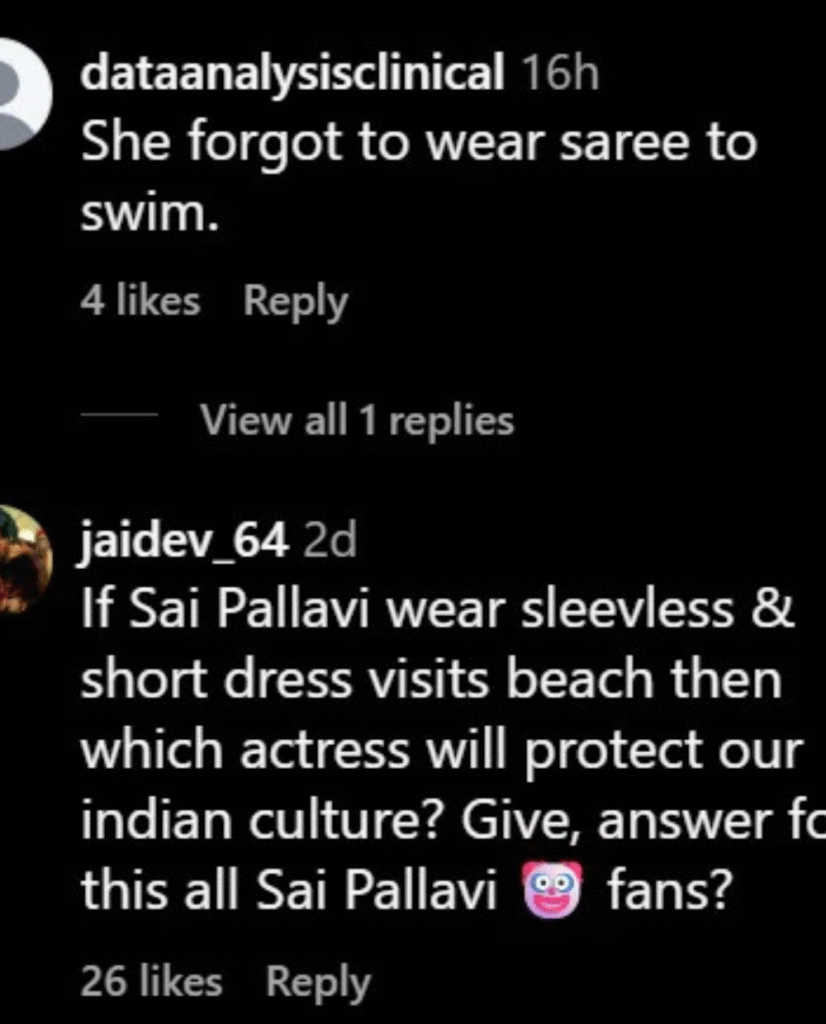Click the 2d timestamp
Image resolution: width=826 pixels, height=1024 pixels.
[x=330, y=541]
